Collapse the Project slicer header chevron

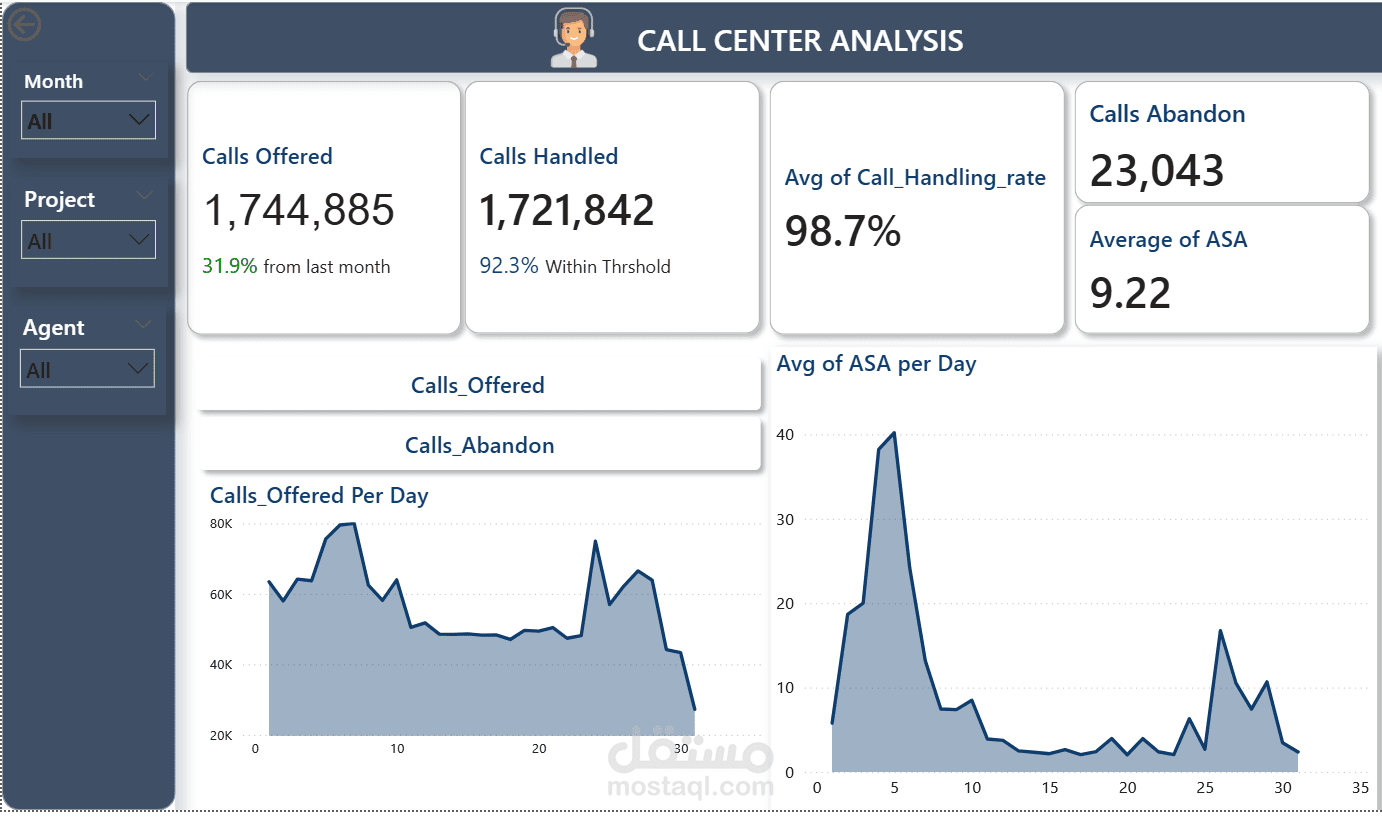(x=145, y=194)
